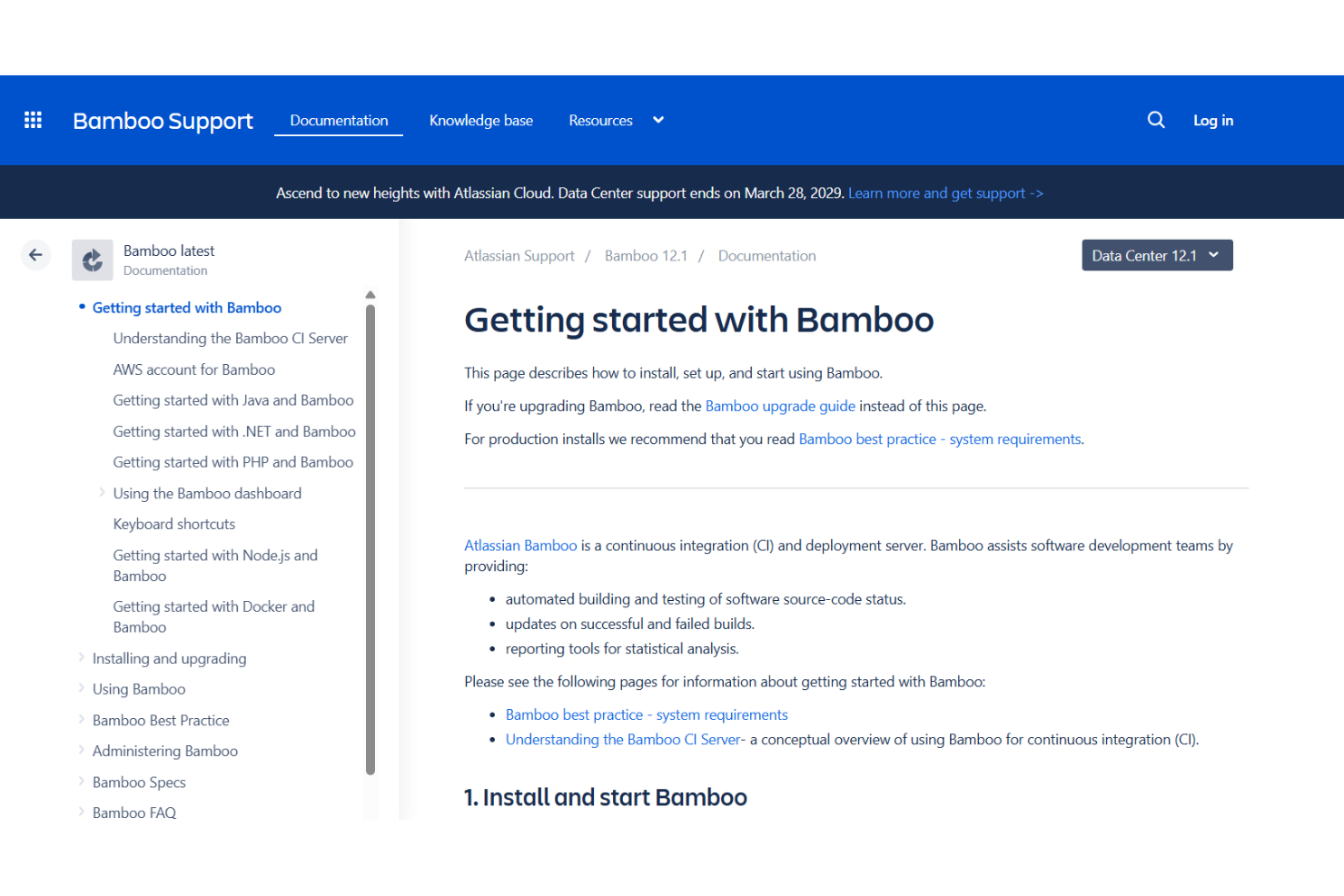Open the Bamboo upgrade guide link
The height and width of the screenshot is (896, 1344).
pos(780,406)
